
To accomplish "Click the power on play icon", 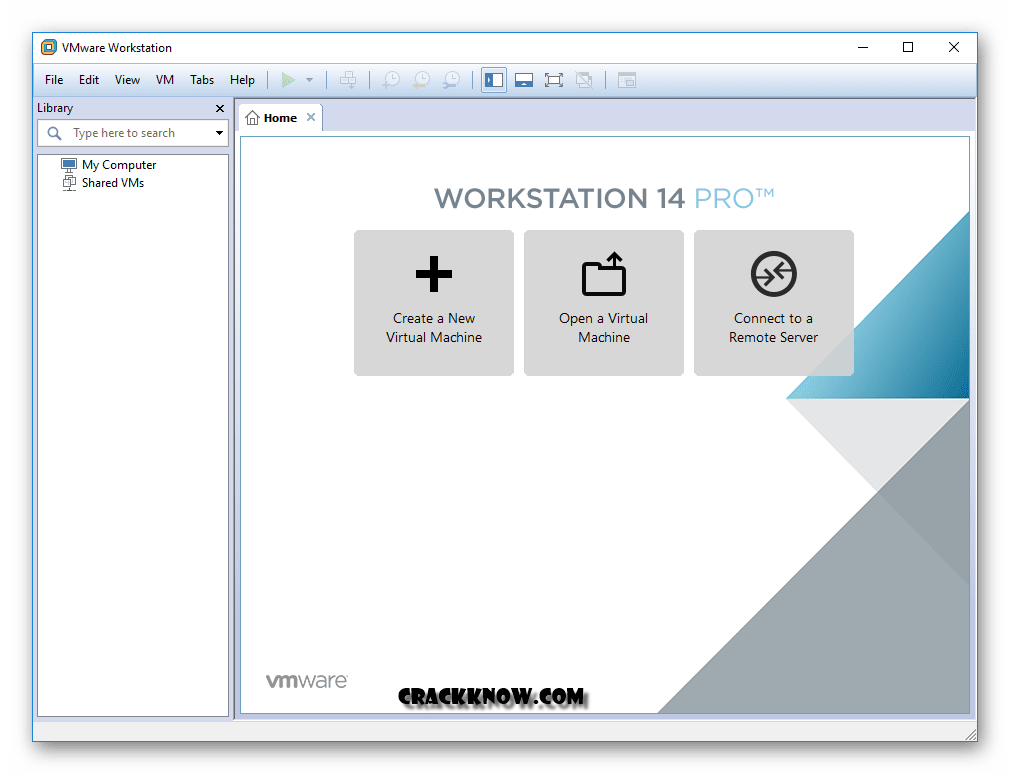I will coord(288,80).
